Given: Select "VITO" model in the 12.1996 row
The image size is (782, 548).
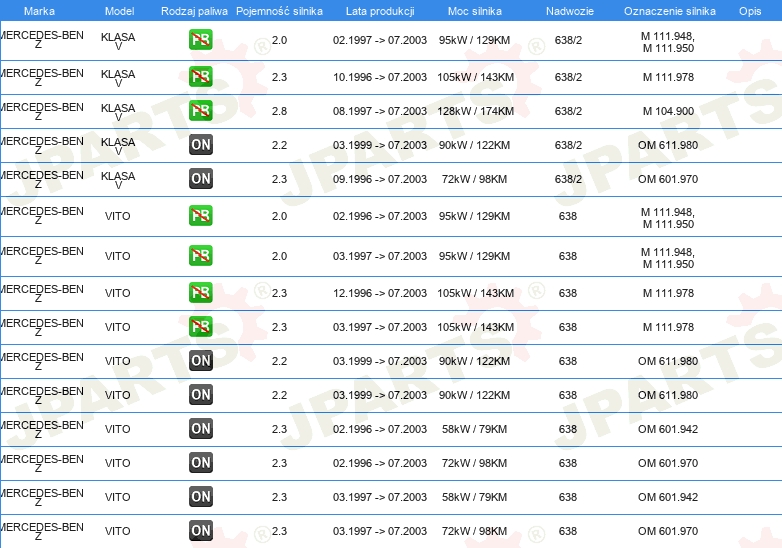Looking at the screenshot, I should point(118,293).
